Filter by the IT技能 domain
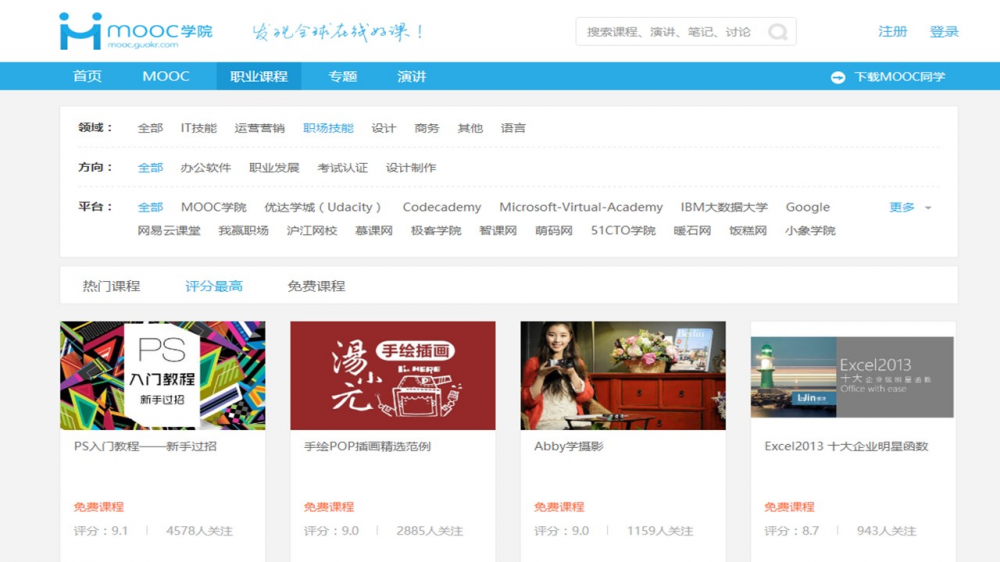Viewport: 1000px width, 562px height. [x=198, y=128]
